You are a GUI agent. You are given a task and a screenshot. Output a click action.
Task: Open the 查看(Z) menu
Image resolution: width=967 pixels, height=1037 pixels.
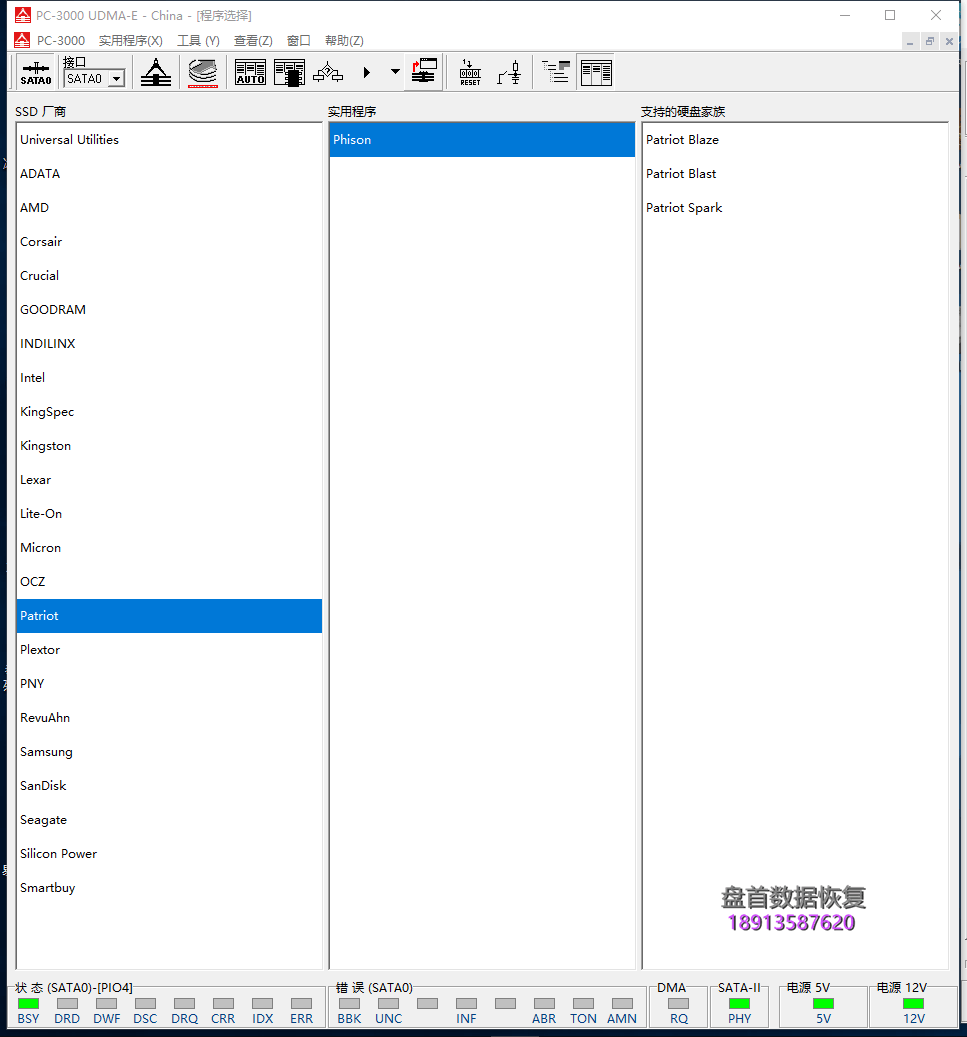click(x=253, y=41)
